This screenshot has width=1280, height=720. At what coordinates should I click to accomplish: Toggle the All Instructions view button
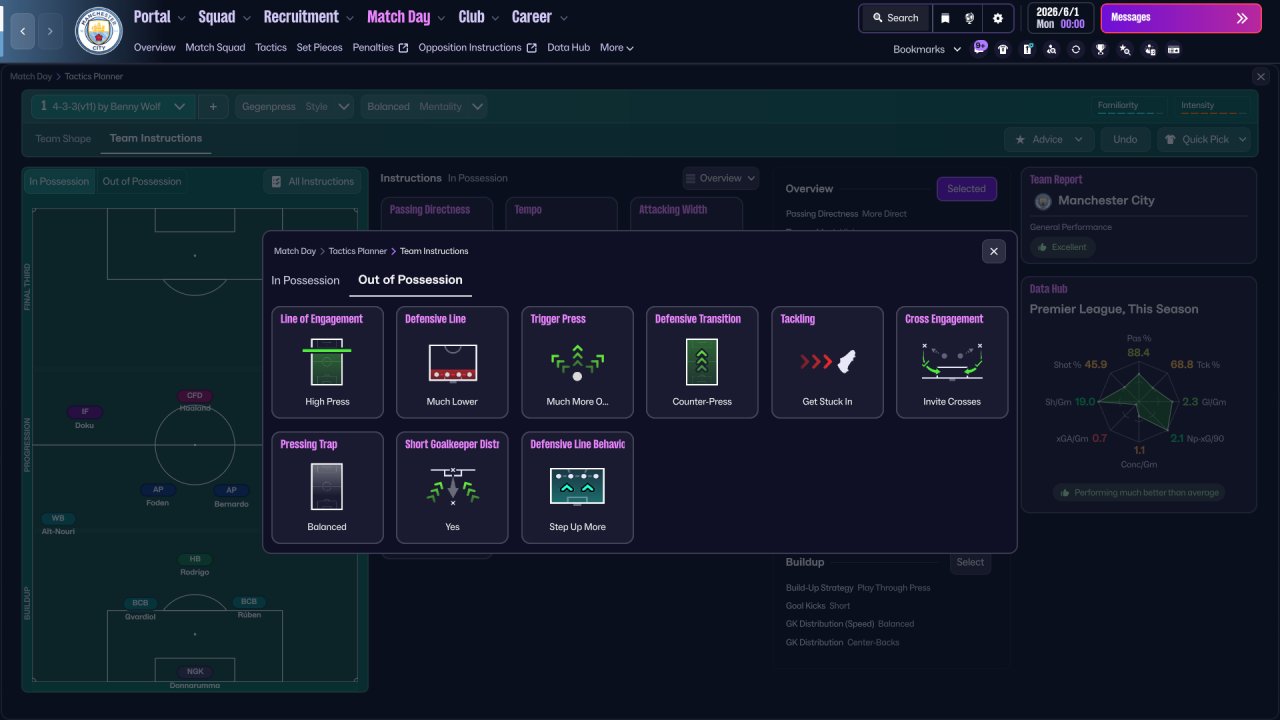(x=312, y=181)
